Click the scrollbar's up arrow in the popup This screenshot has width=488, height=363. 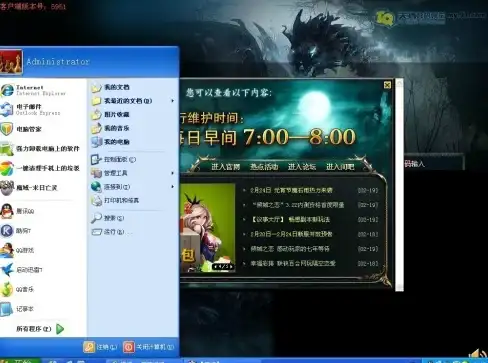pyautogui.click(x=399, y=82)
